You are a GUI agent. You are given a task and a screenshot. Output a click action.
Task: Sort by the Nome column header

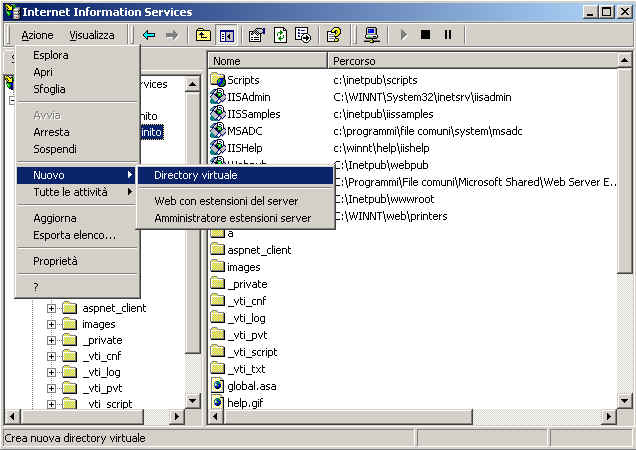click(268, 61)
